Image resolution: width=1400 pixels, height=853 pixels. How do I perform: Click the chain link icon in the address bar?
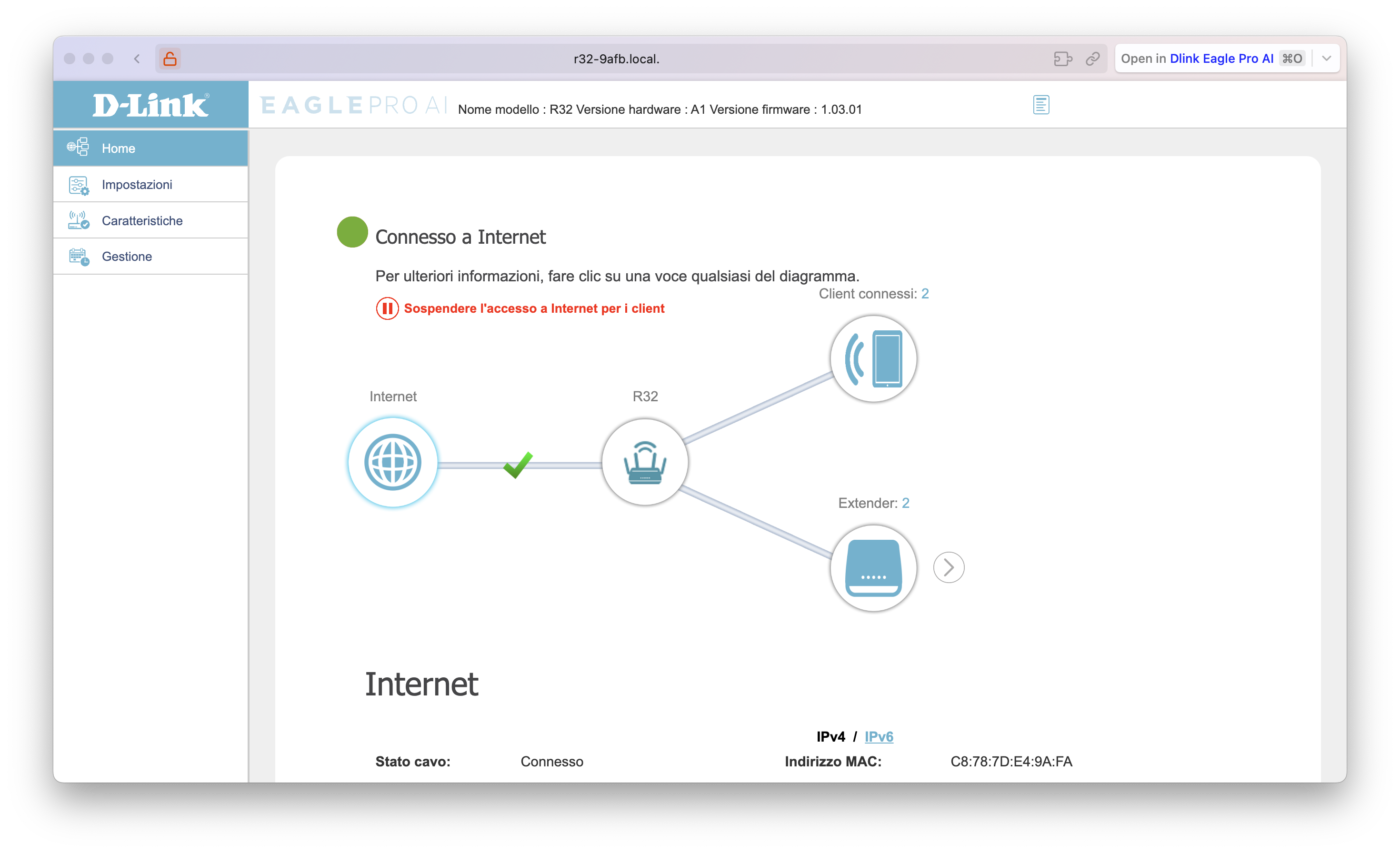pos(1093,59)
